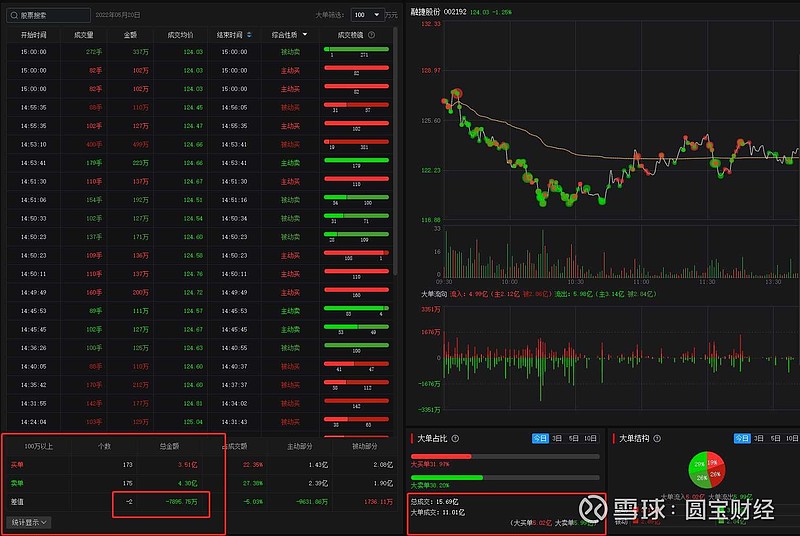Select 5日 tab in 大单结构 panel
800x536 pixels.
776,439
